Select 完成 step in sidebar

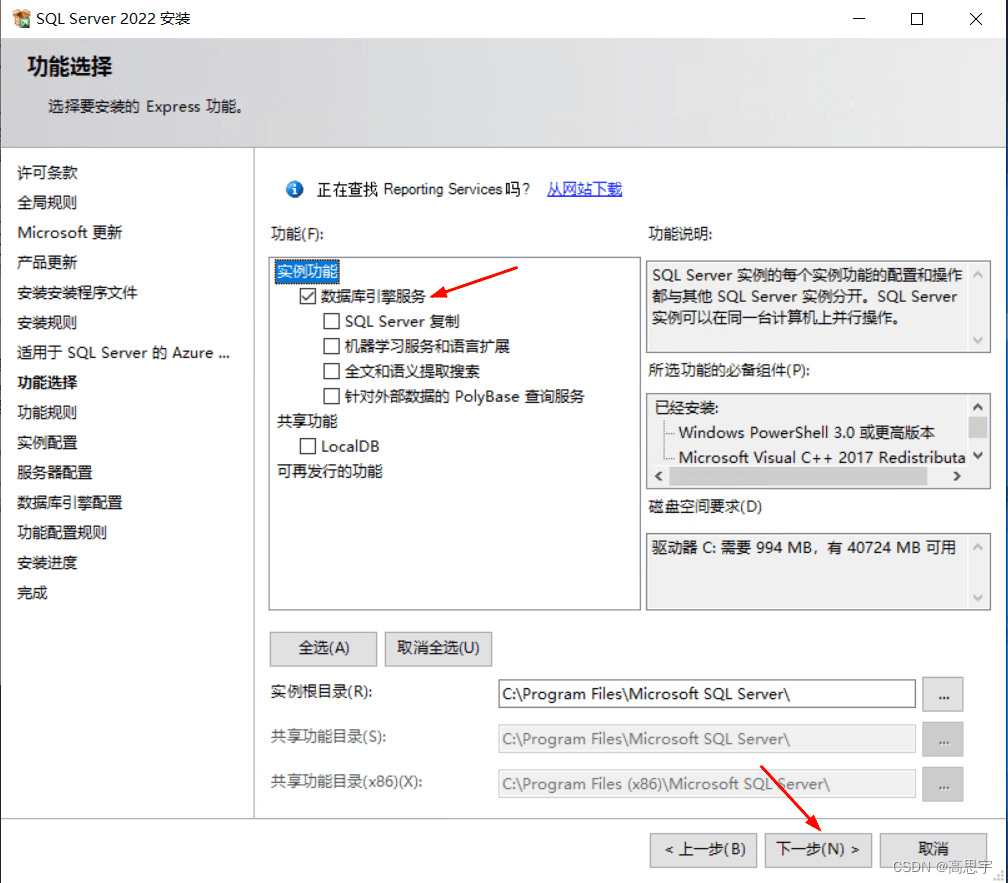point(32,593)
